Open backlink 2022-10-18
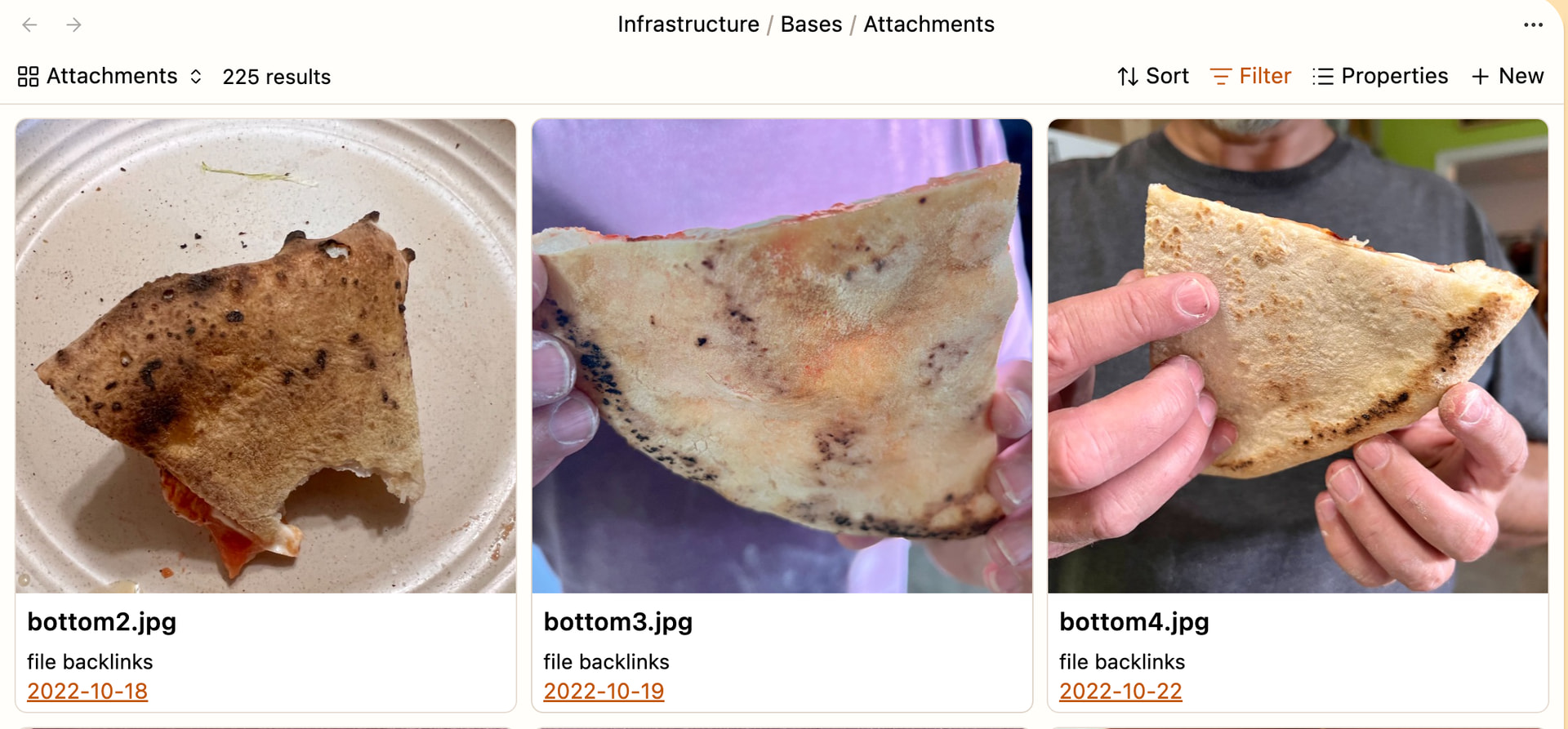 pos(87,691)
